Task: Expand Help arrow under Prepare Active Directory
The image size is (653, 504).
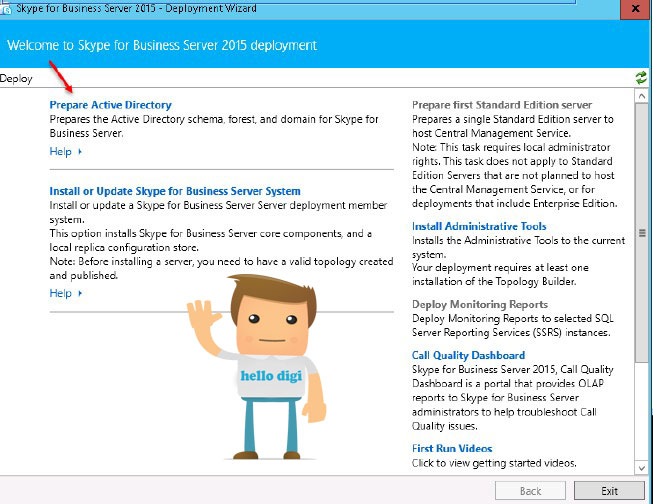Action: (80, 152)
